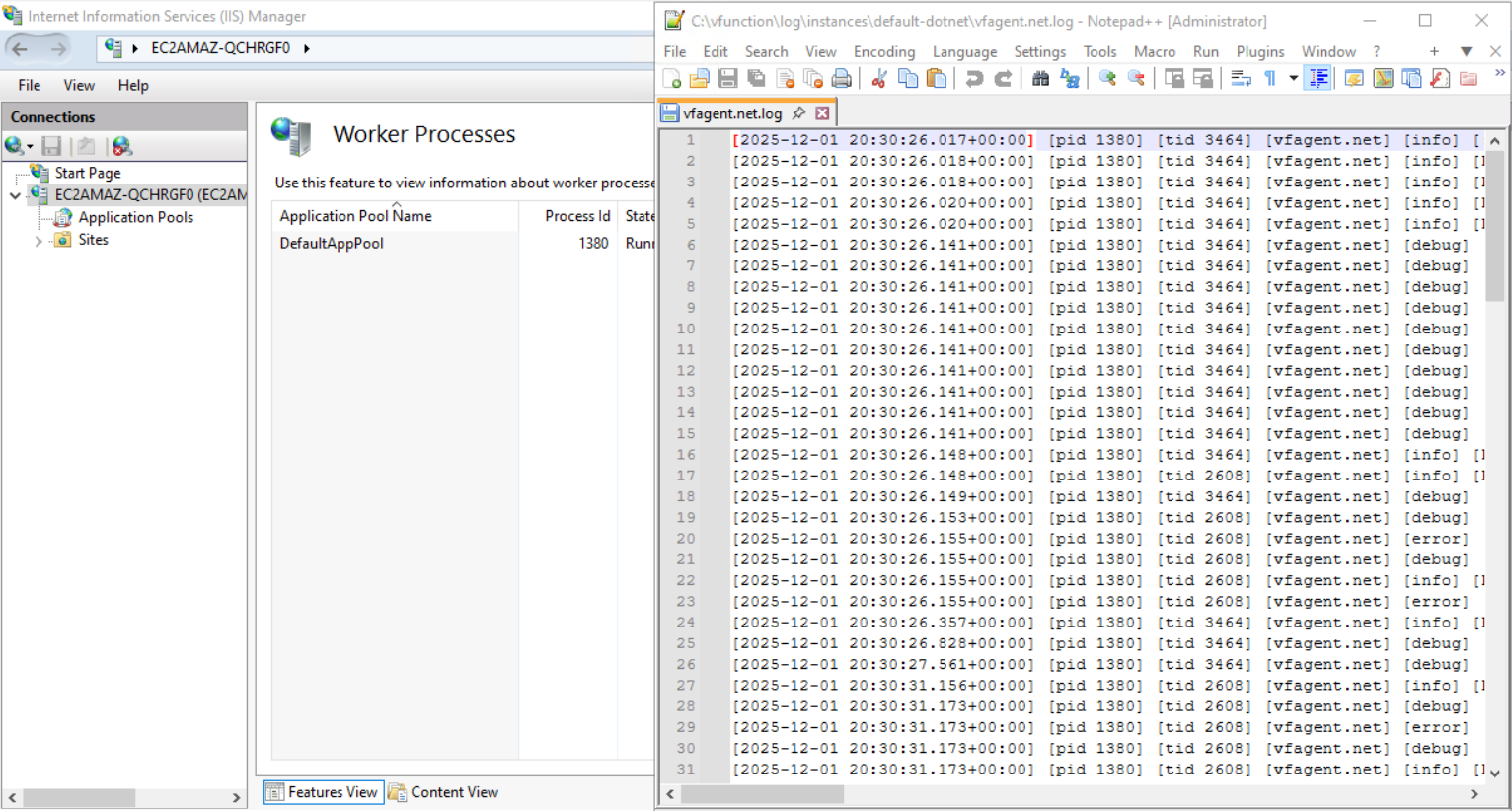Viewport: 1512px width, 811px height.
Task: Toggle Show All Characters pilcrow button
Action: pos(1270,79)
